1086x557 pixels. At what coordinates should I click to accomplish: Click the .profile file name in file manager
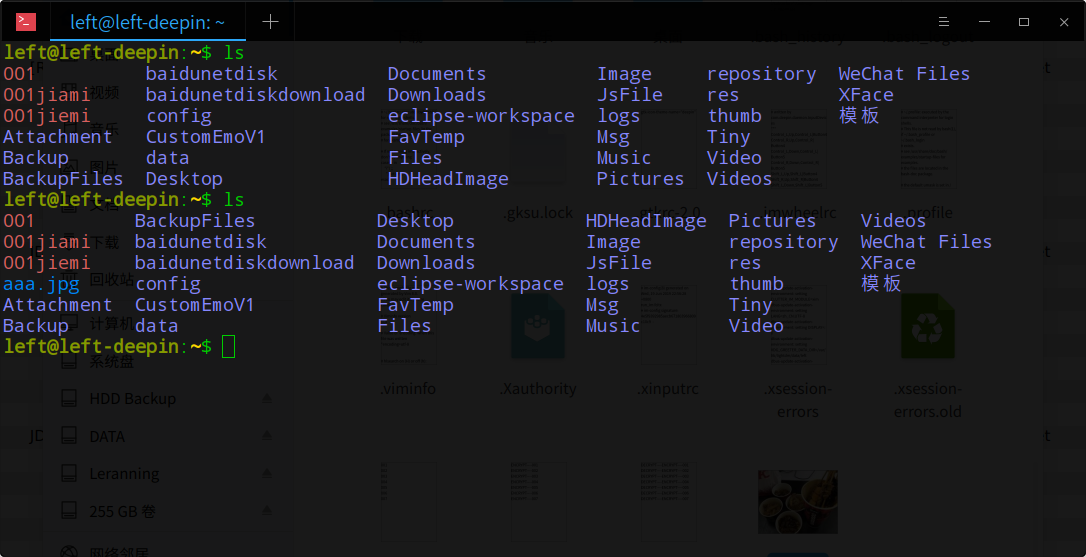pyautogui.click(x=927, y=213)
